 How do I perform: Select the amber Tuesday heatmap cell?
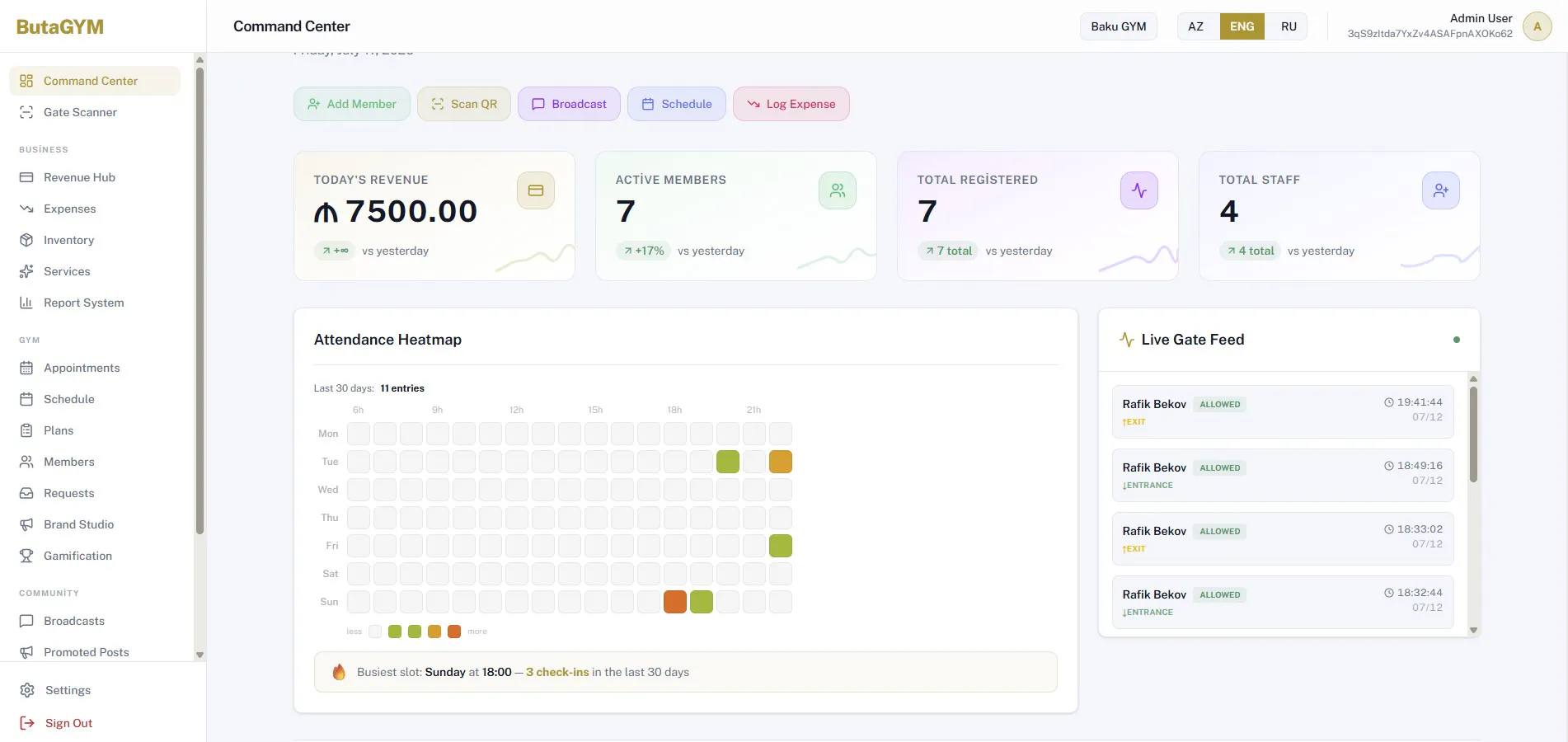pos(781,462)
